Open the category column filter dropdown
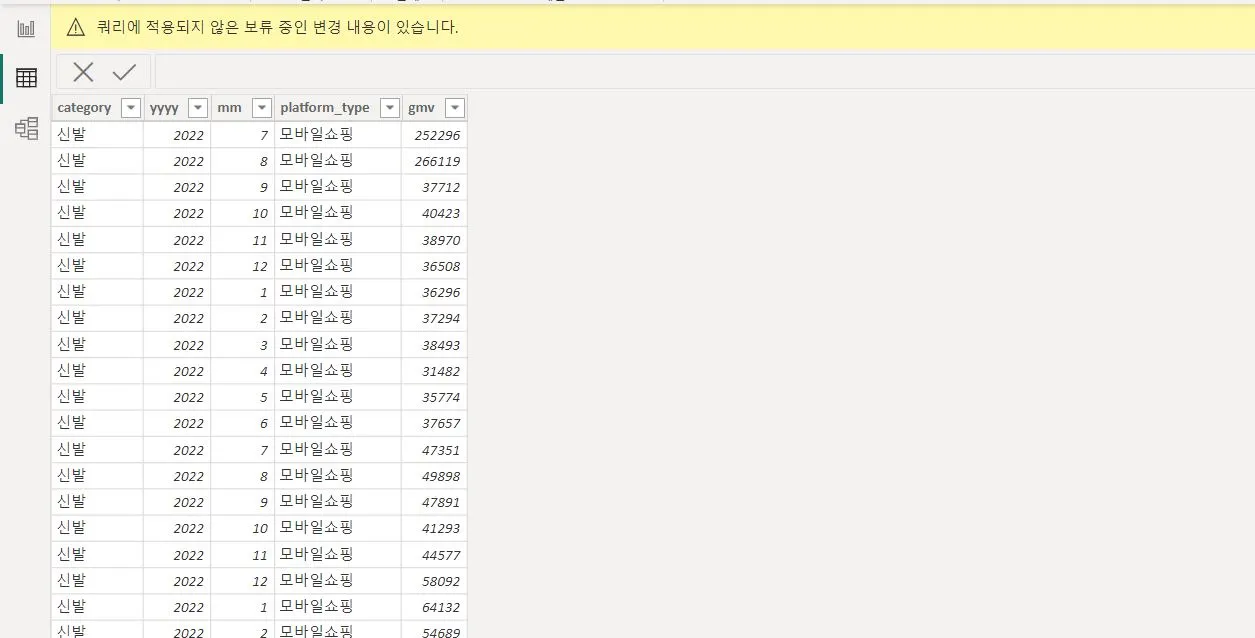Screen dimensions: 1255x638 click(x=130, y=108)
